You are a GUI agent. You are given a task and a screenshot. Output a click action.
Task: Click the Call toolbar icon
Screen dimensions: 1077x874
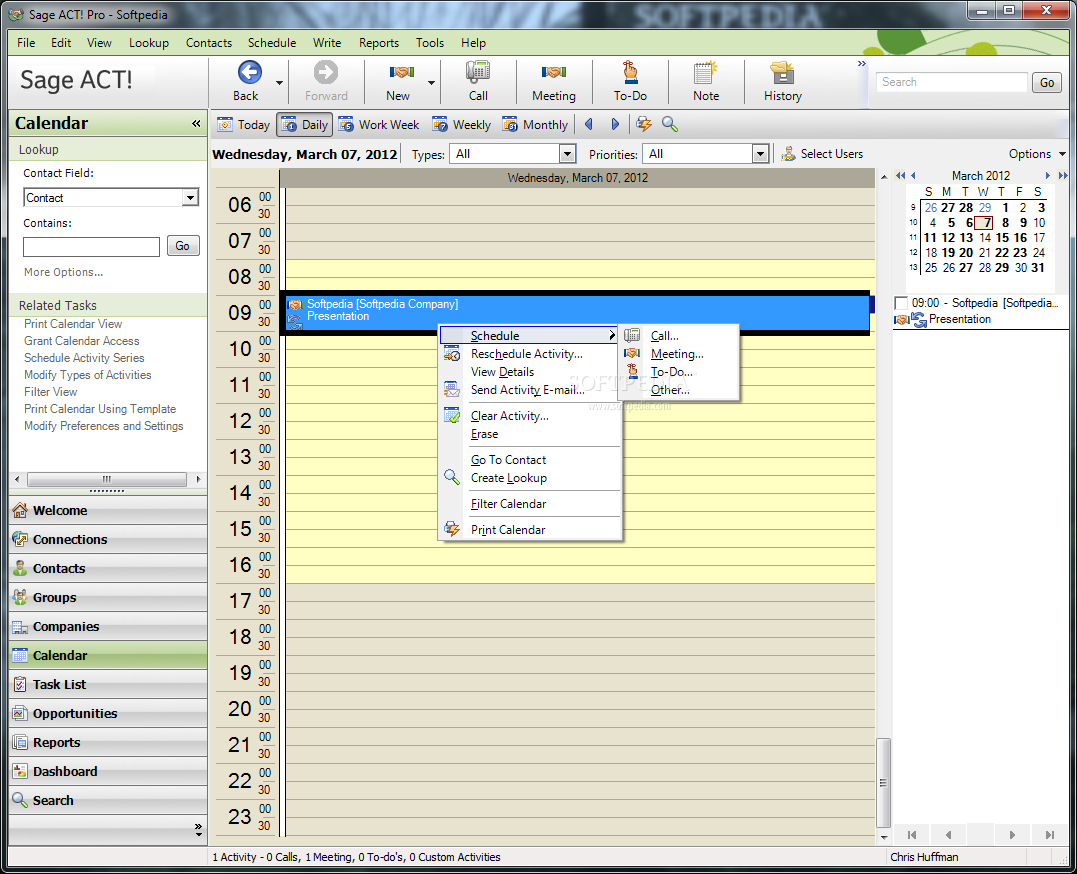[x=478, y=72]
